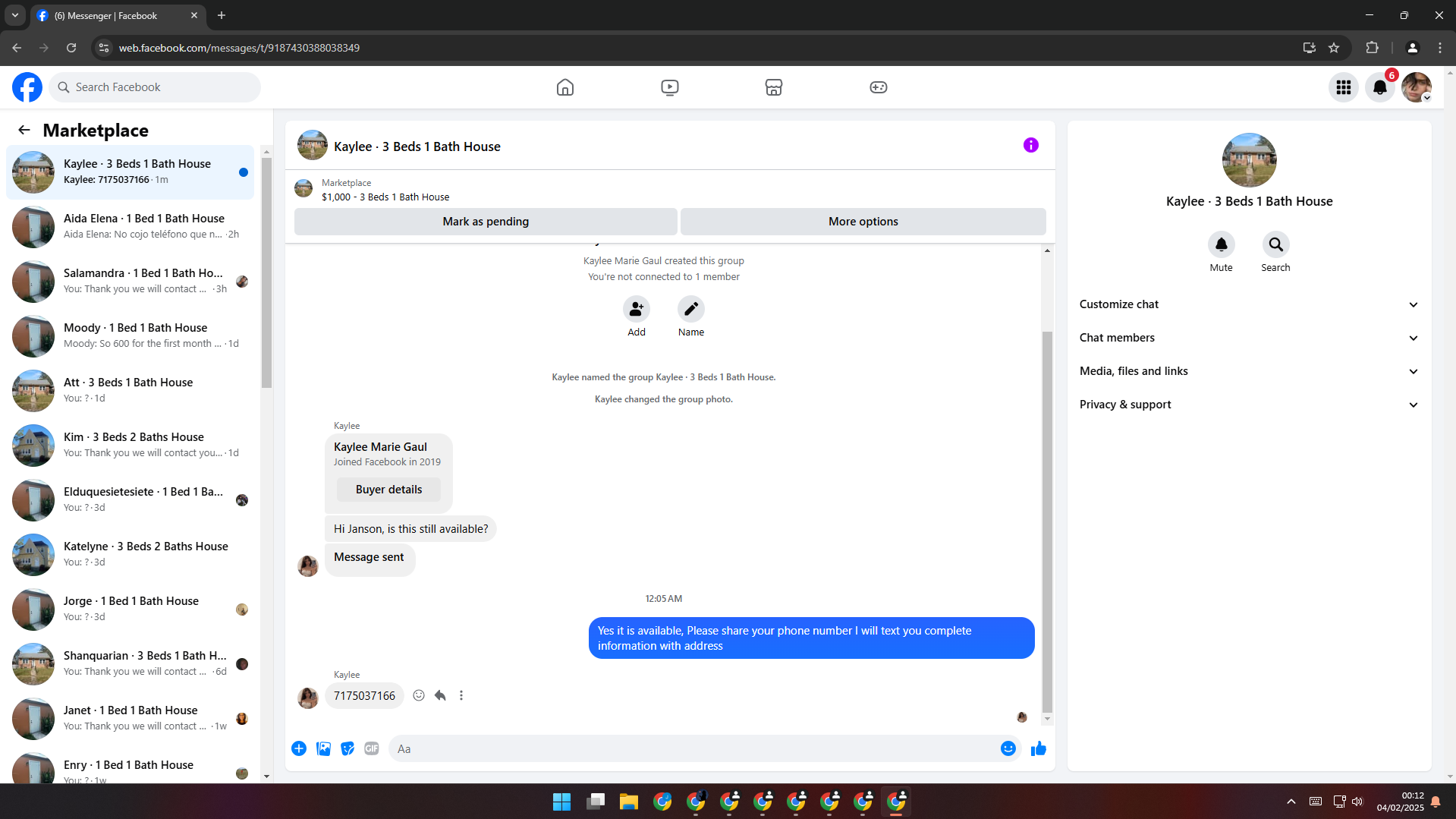This screenshot has height=819, width=1456.
Task: Open the Facebook Watch video icon
Action: 669,87
